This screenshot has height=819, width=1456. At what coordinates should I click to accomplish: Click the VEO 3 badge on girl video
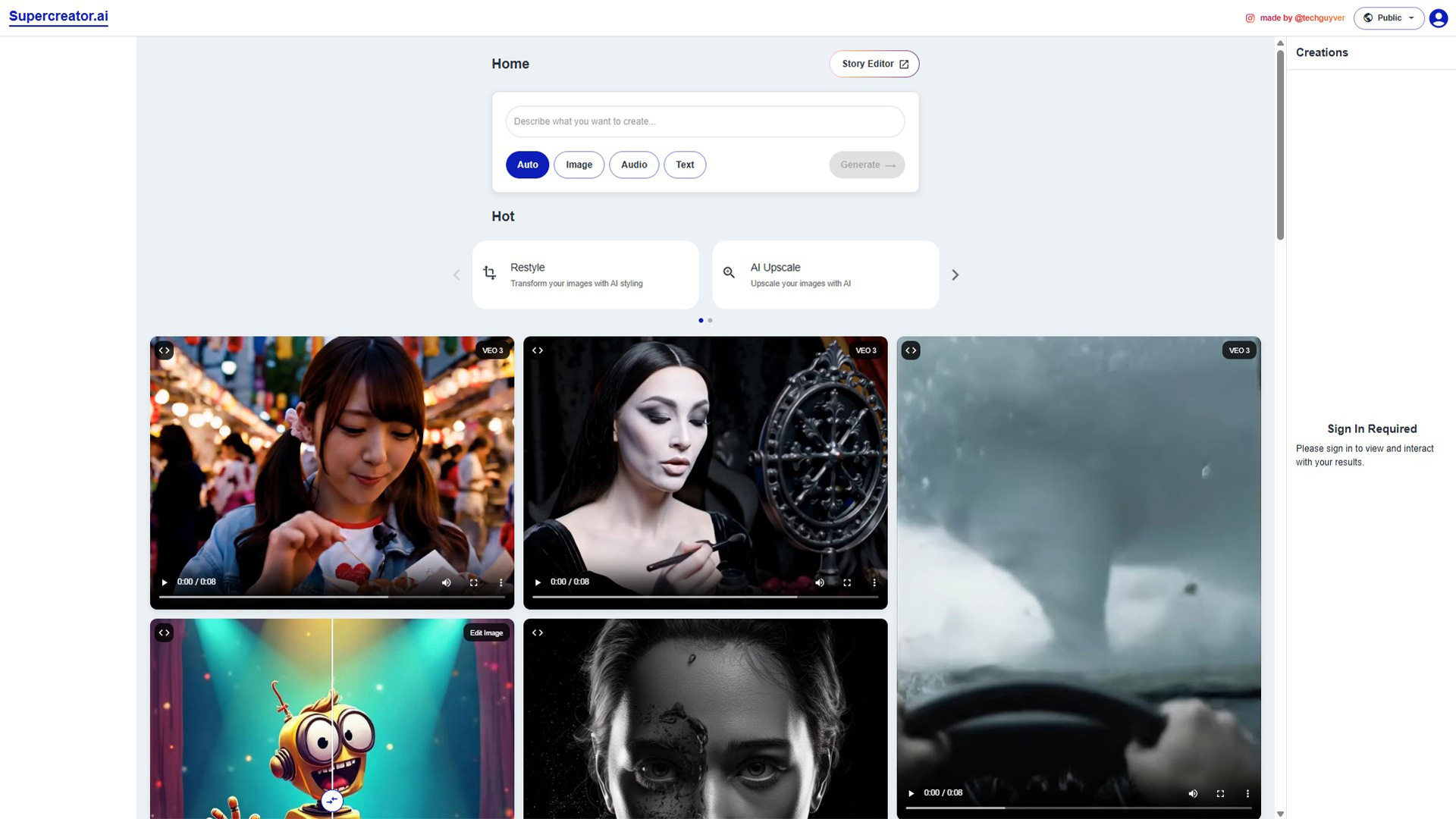[x=492, y=350]
